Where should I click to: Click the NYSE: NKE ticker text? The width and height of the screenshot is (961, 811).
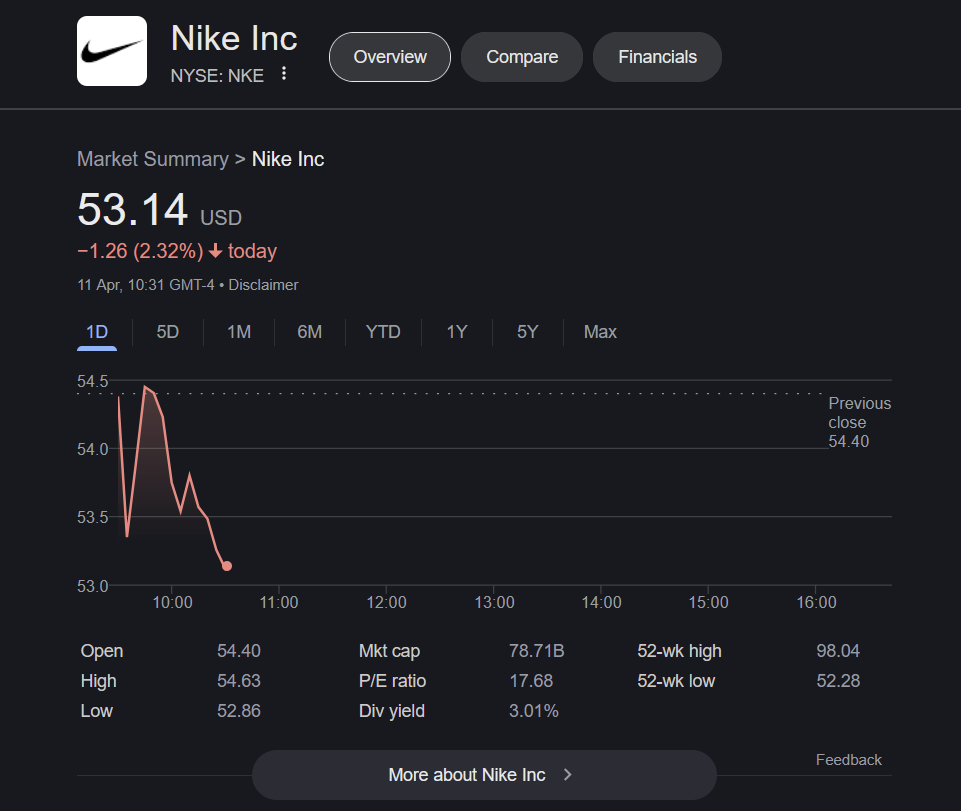[x=217, y=76]
